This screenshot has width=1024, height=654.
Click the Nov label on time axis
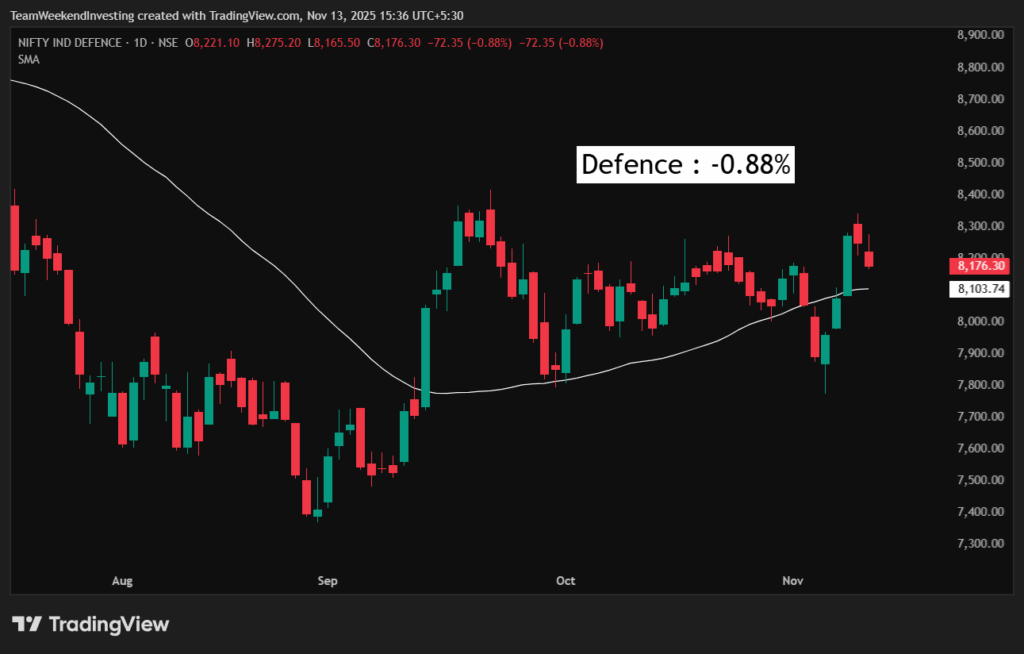(x=793, y=580)
